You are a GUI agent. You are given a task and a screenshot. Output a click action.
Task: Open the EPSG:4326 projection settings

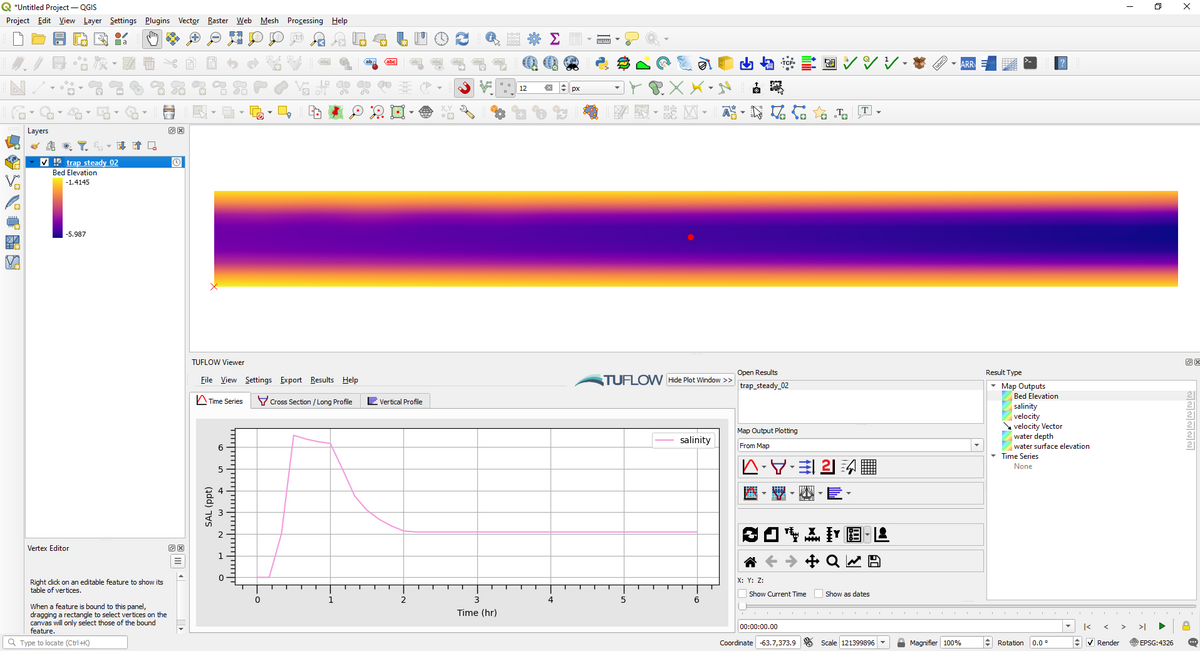(x=1157, y=641)
